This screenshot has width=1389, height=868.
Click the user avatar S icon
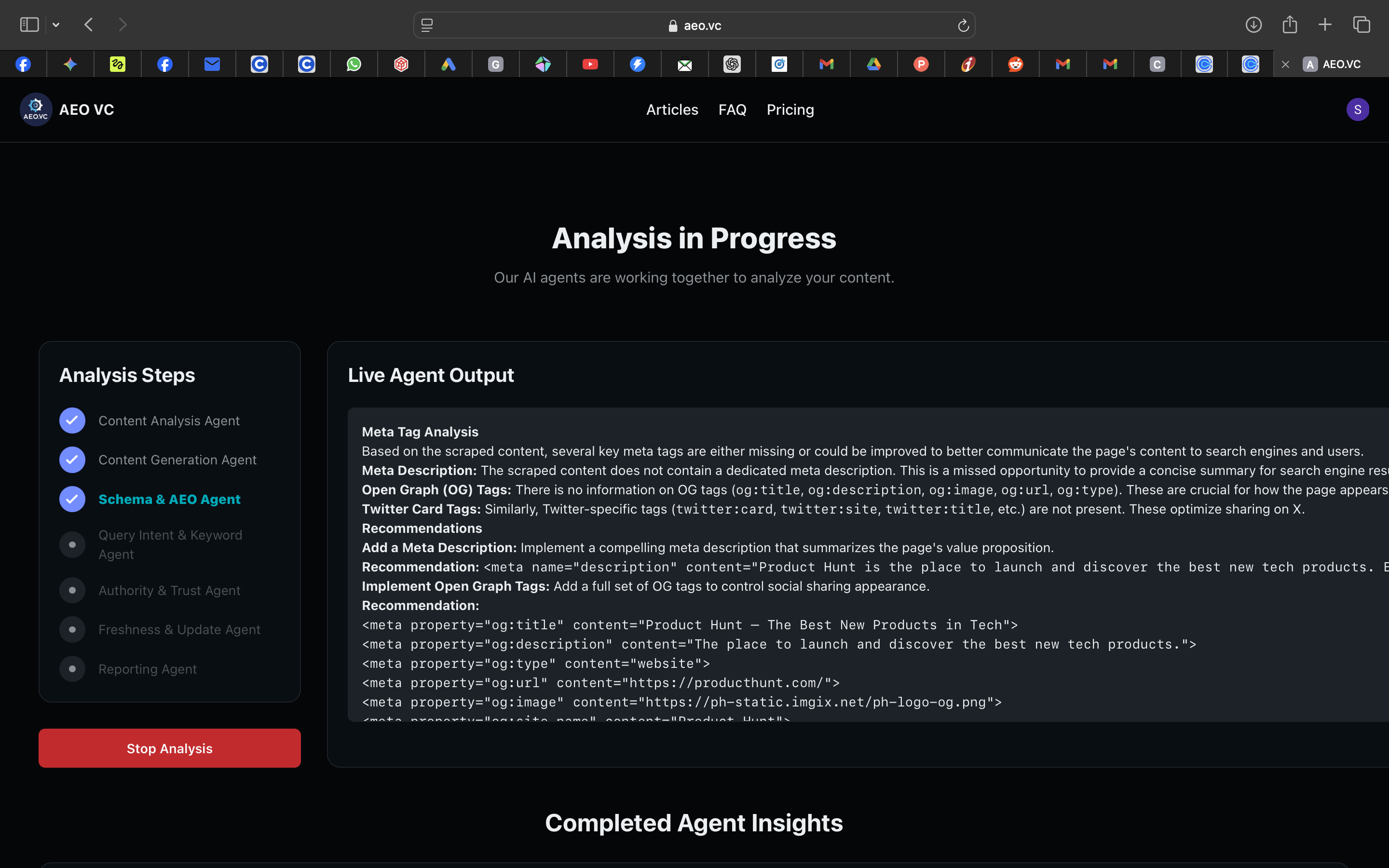[1358, 109]
